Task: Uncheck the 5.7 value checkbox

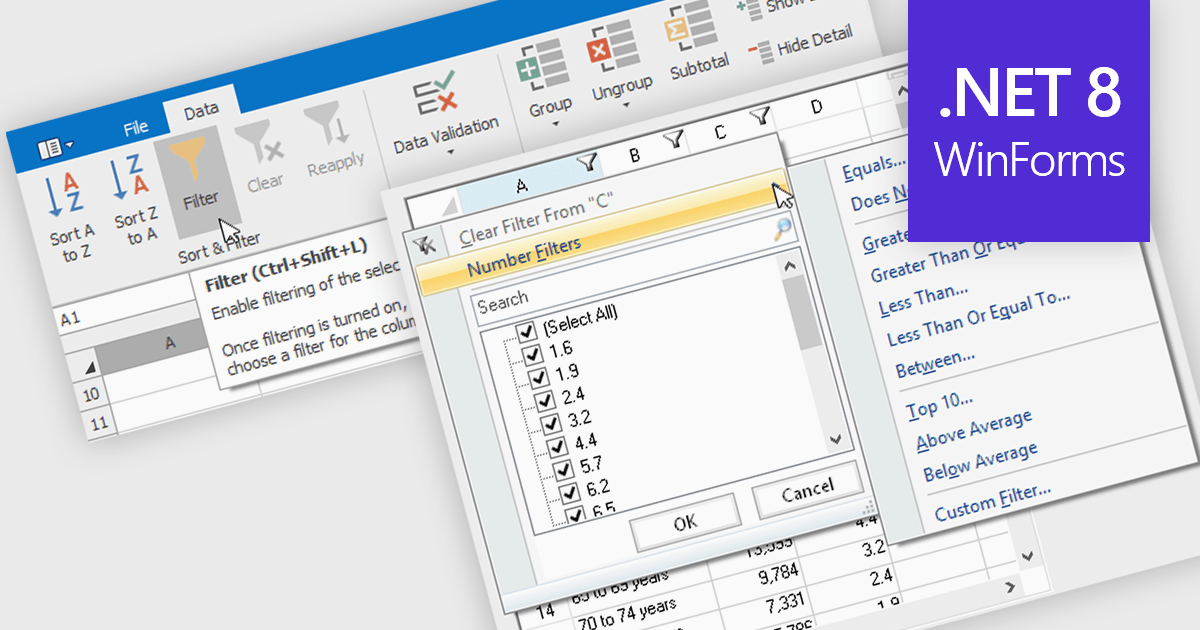Action: click(564, 468)
